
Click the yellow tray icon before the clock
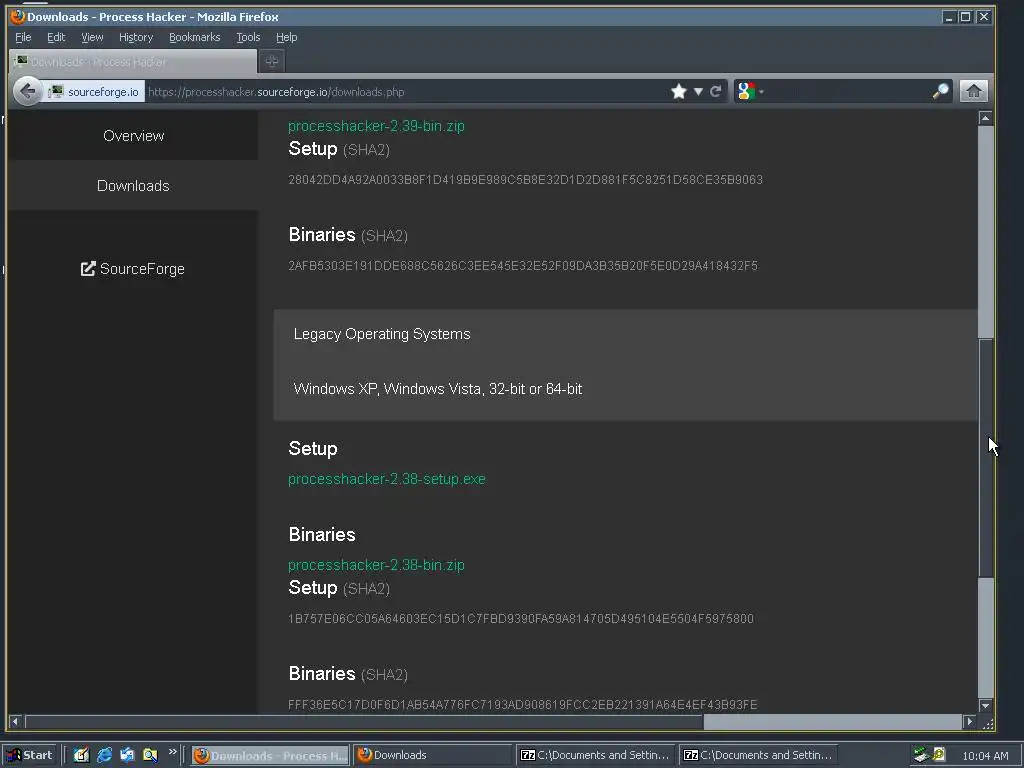click(939, 754)
